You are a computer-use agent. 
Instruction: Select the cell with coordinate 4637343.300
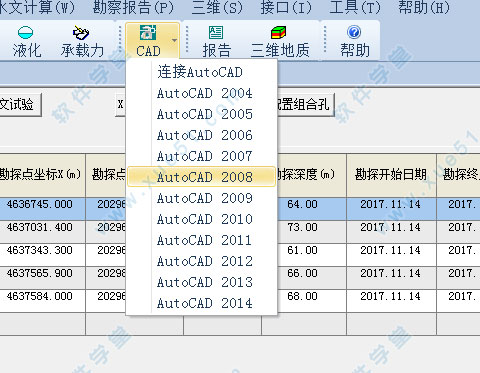pyautogui.click(x=40, y=250)
